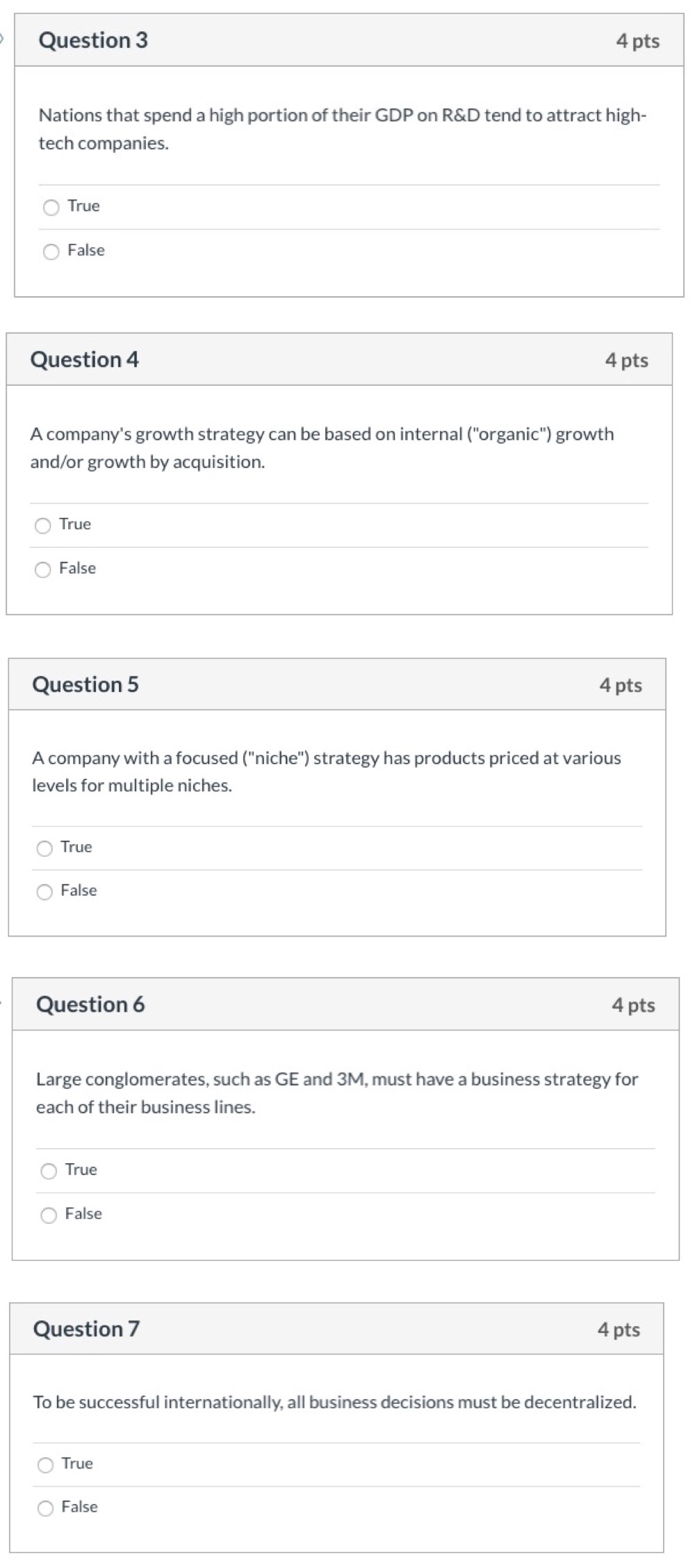Select False for Question 3
The image size is (695, 1568).
[50, 251]
